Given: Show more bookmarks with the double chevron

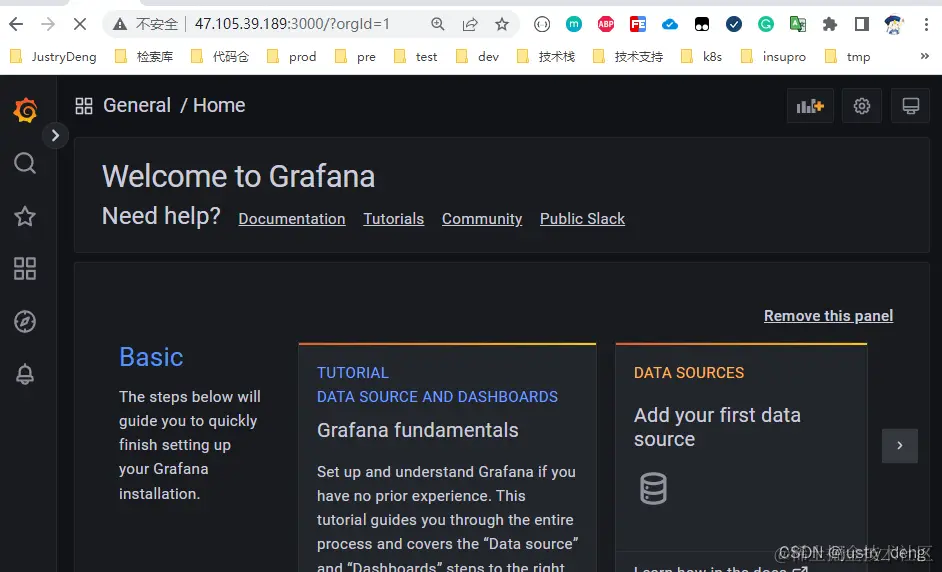Looking at the screenshot, I should 925,56.
